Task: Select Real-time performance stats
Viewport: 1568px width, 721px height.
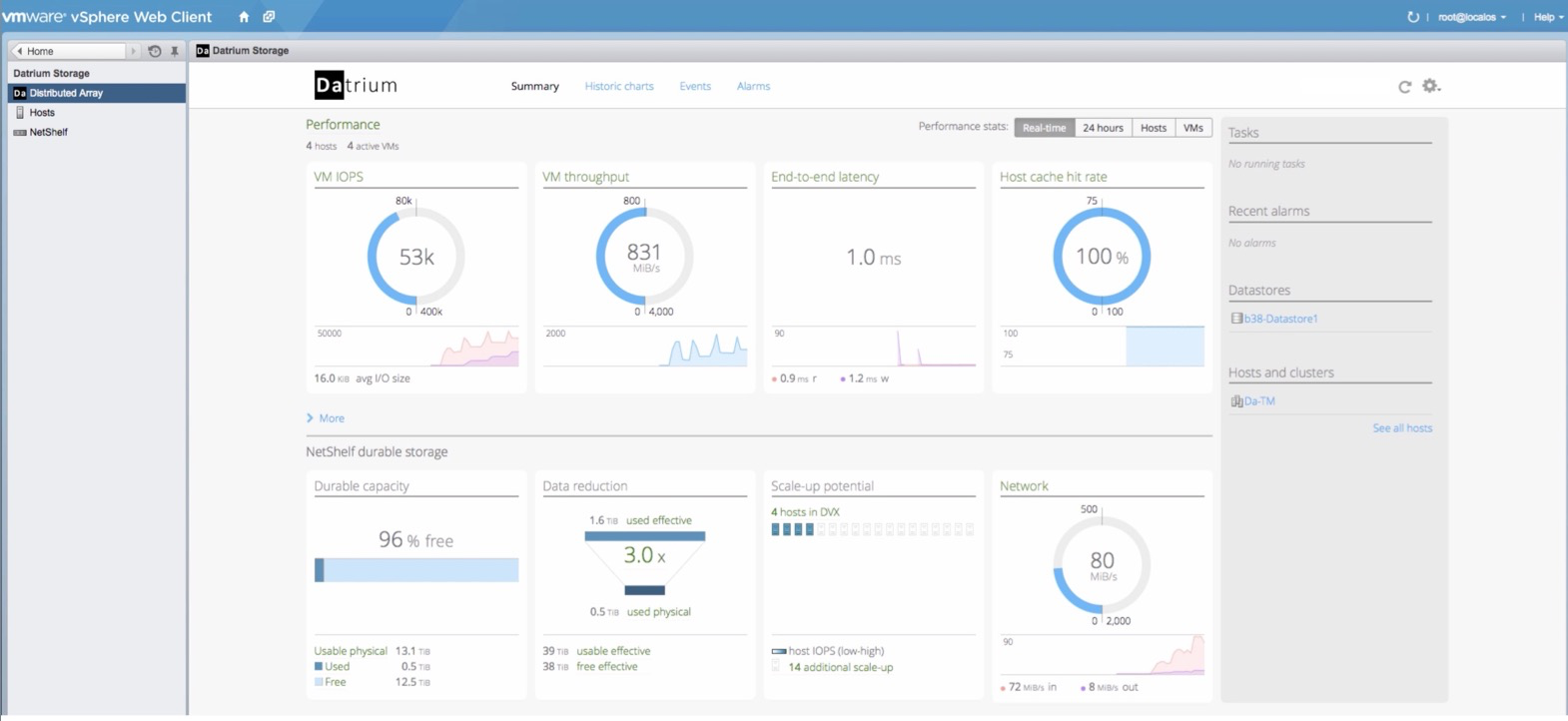Action: (x=1045, y=128)
